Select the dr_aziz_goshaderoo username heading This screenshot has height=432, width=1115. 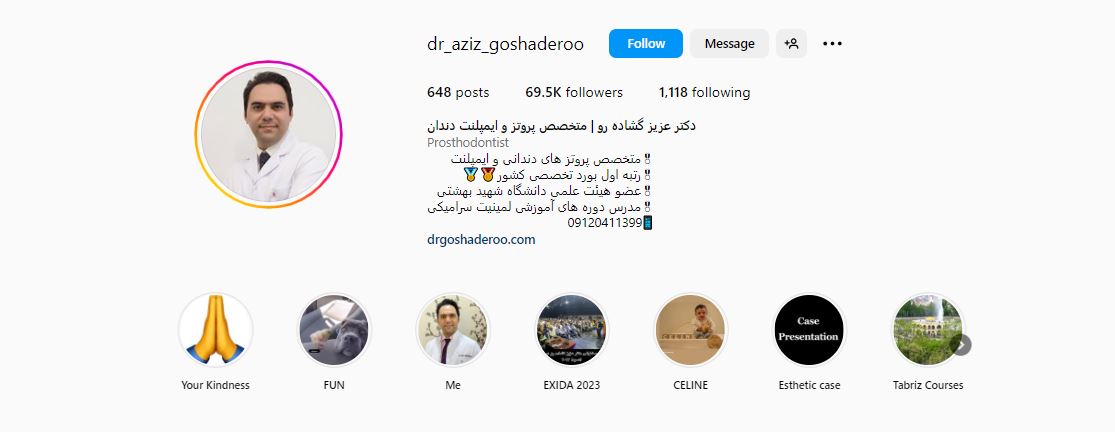point(506,44)
